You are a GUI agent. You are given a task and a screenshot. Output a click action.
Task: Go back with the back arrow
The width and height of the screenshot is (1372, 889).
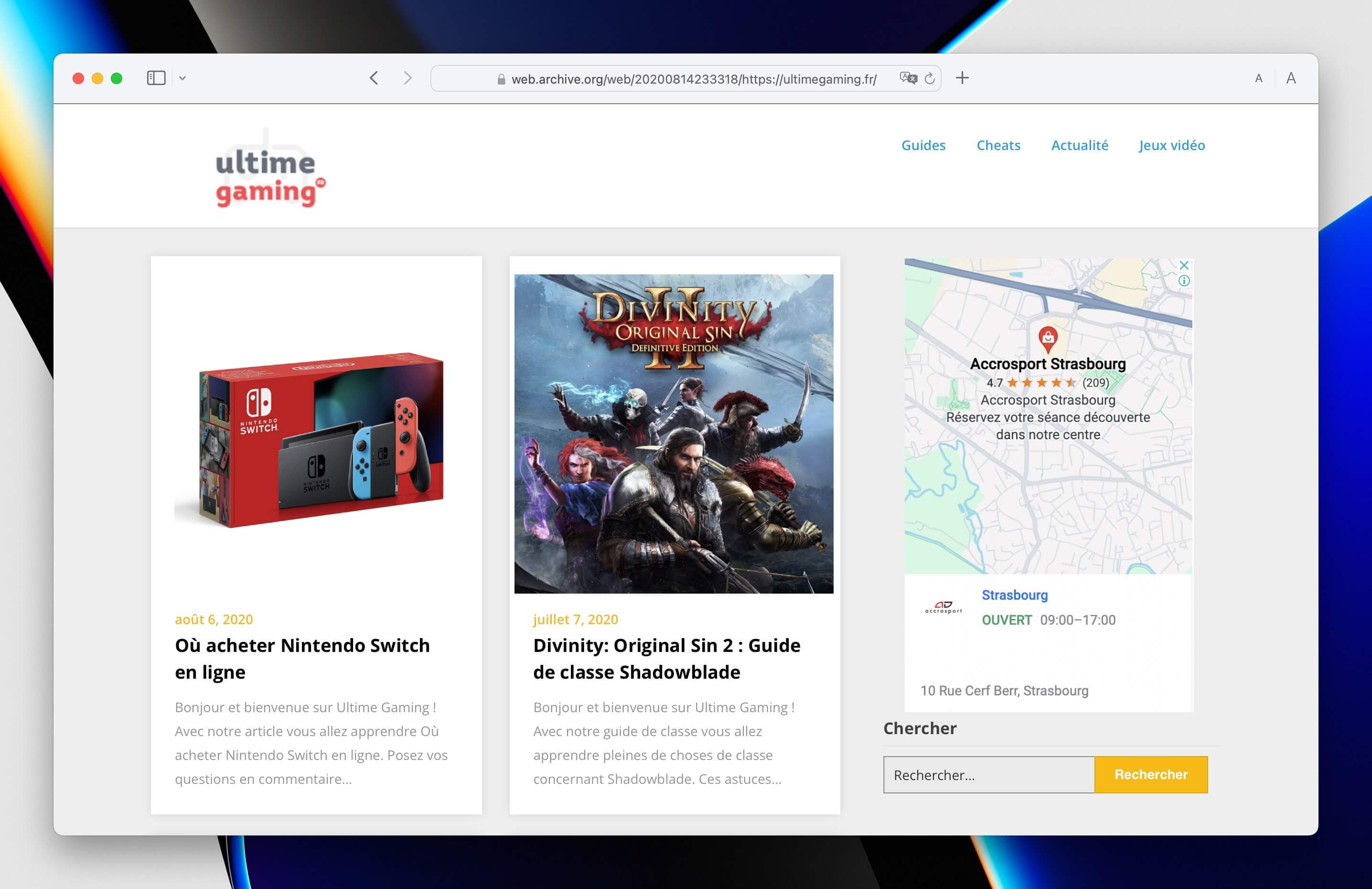point(374,78)
